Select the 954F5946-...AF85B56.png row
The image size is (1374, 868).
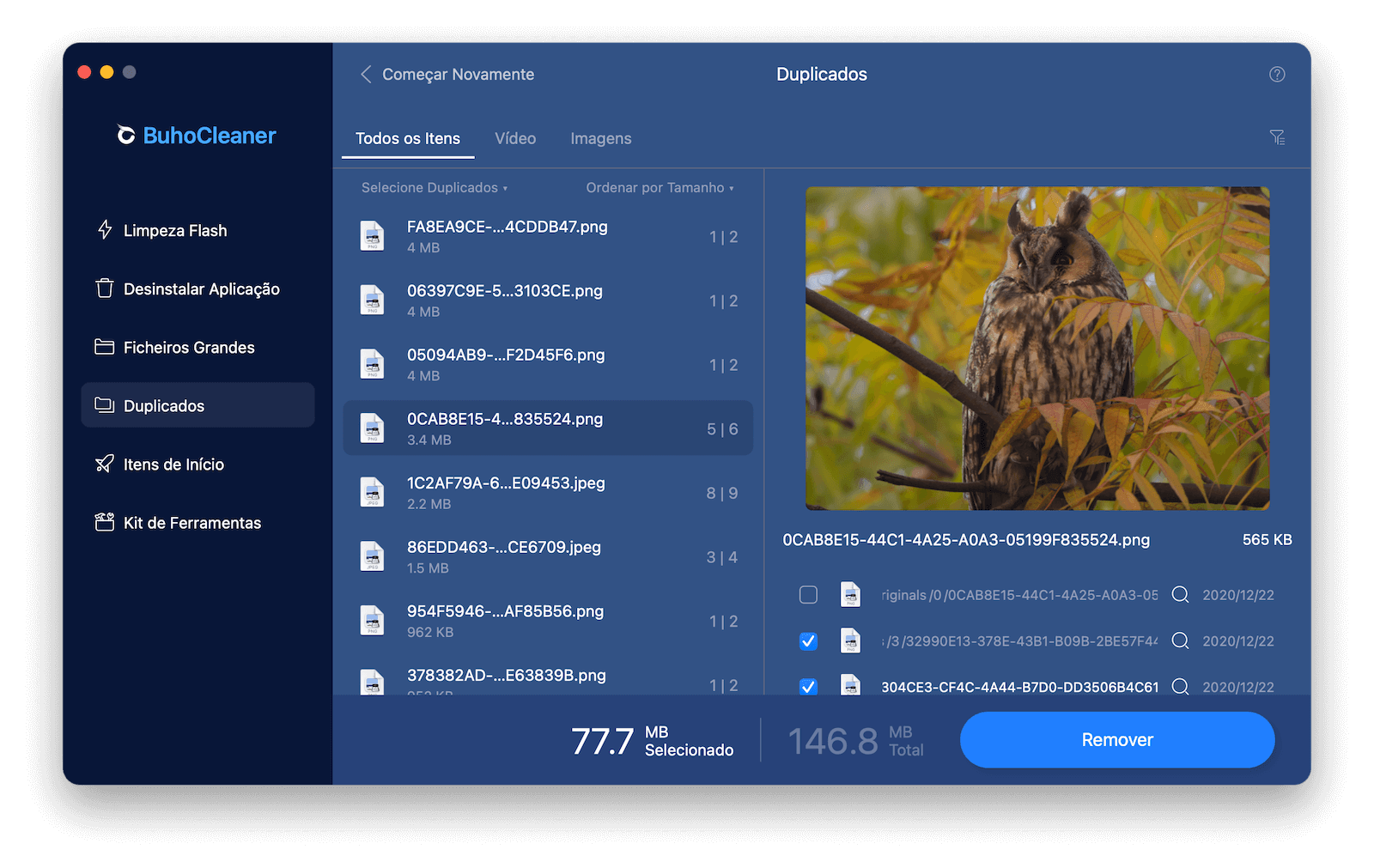pyautogui.click(x=548, y=621)
